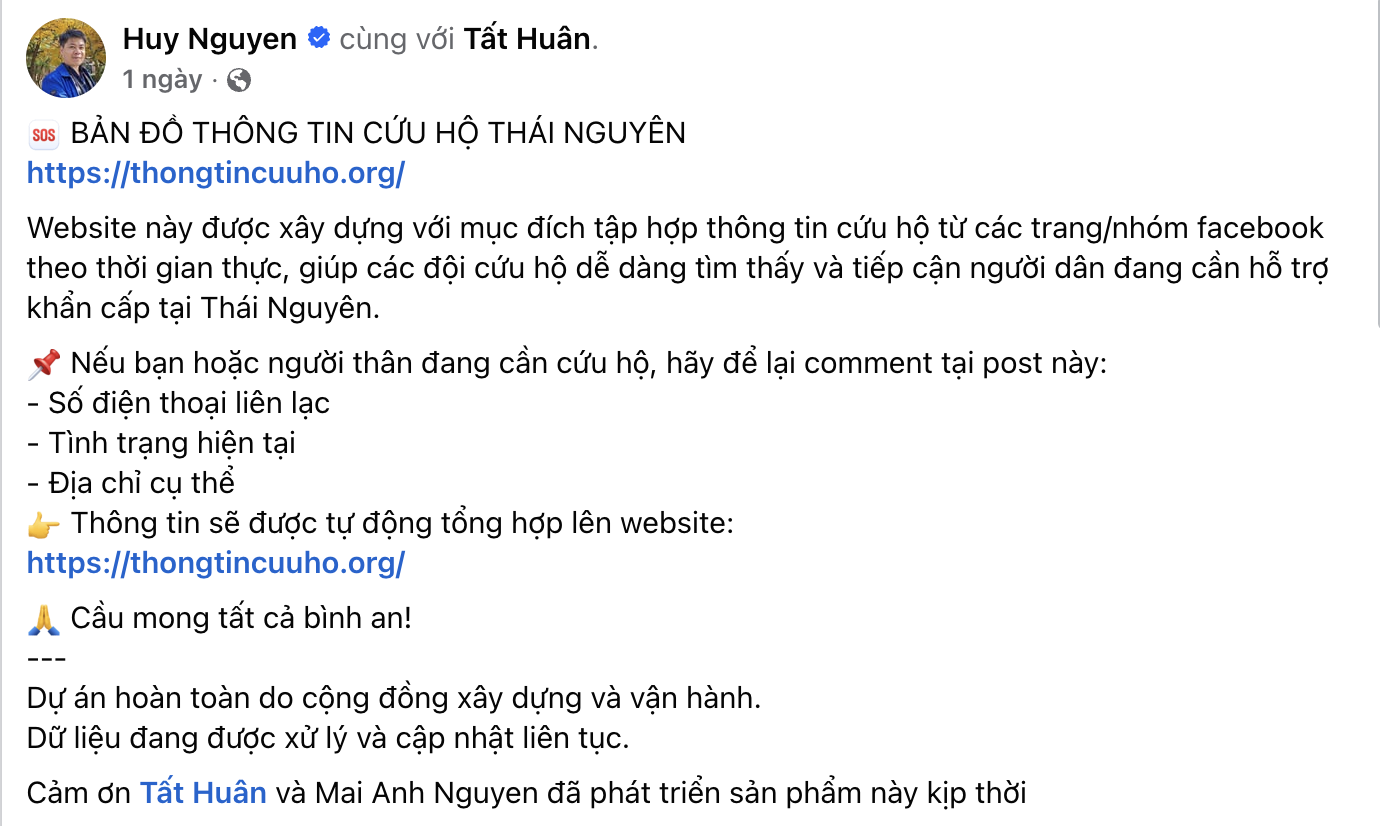The width and height of the screenshot is (1380, 826).
Task: Click the blue verified badge icon
Action: pos(319,39)
